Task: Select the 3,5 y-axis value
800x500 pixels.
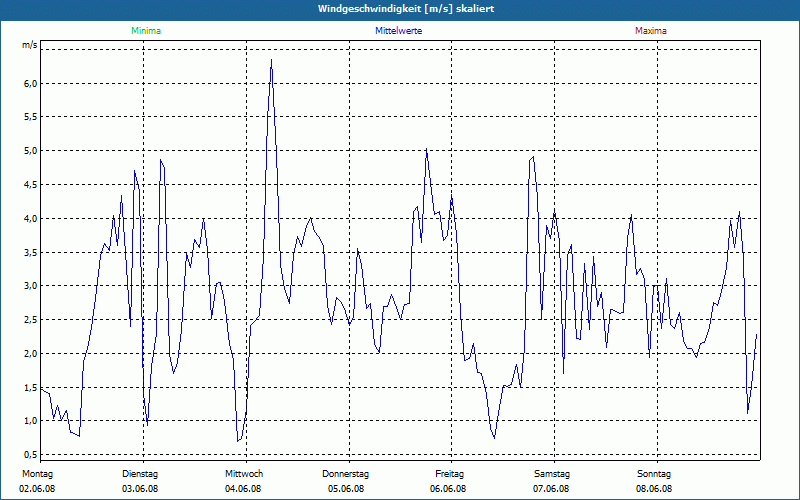Action: (31, 252)
